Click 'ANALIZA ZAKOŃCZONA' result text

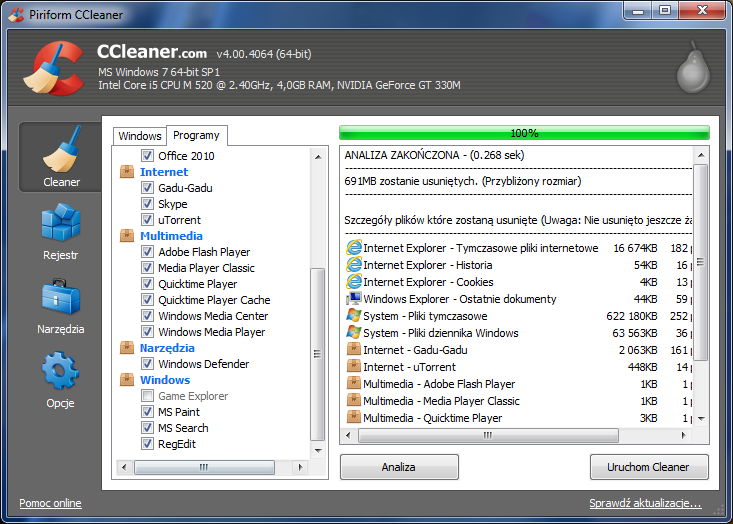pos(402,155)
